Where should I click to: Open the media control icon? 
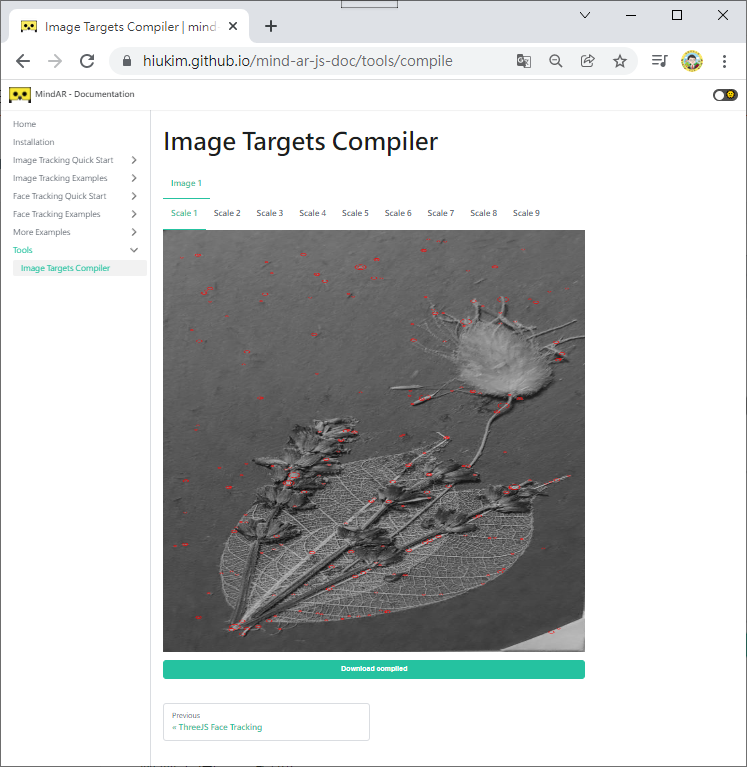(x=659, y=61)
